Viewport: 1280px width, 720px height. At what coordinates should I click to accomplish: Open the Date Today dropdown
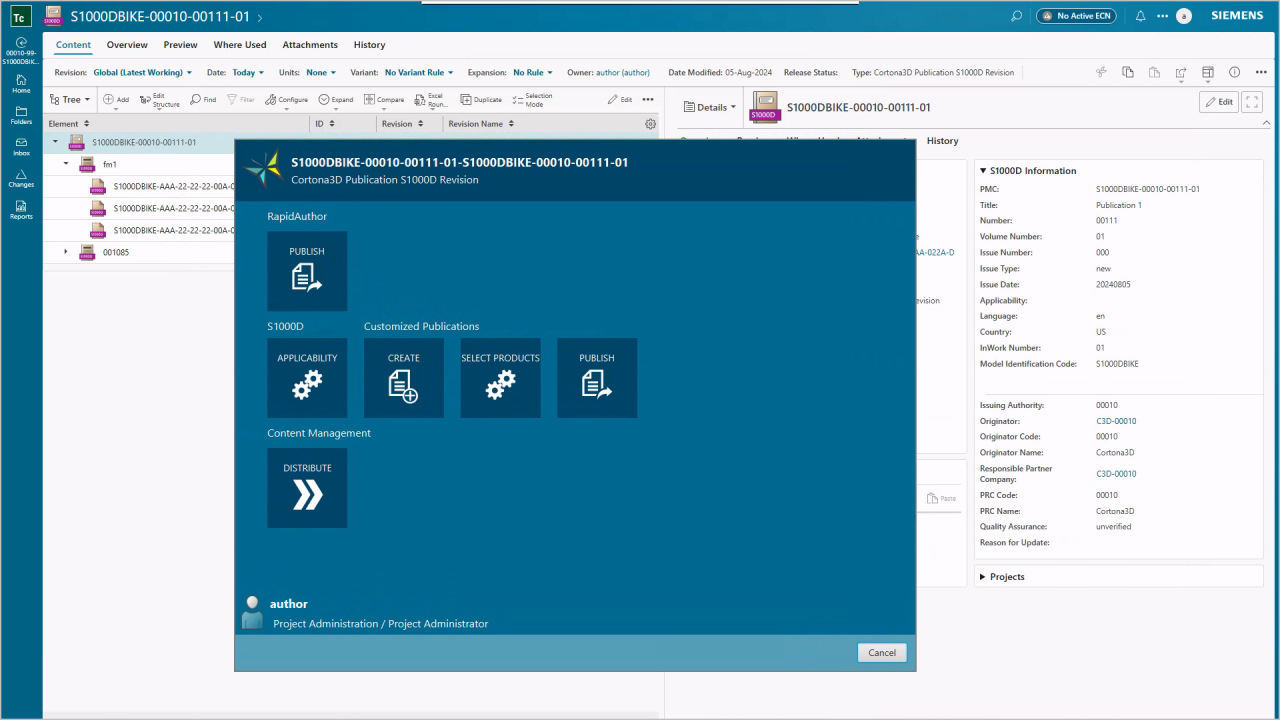click(248, 73)
